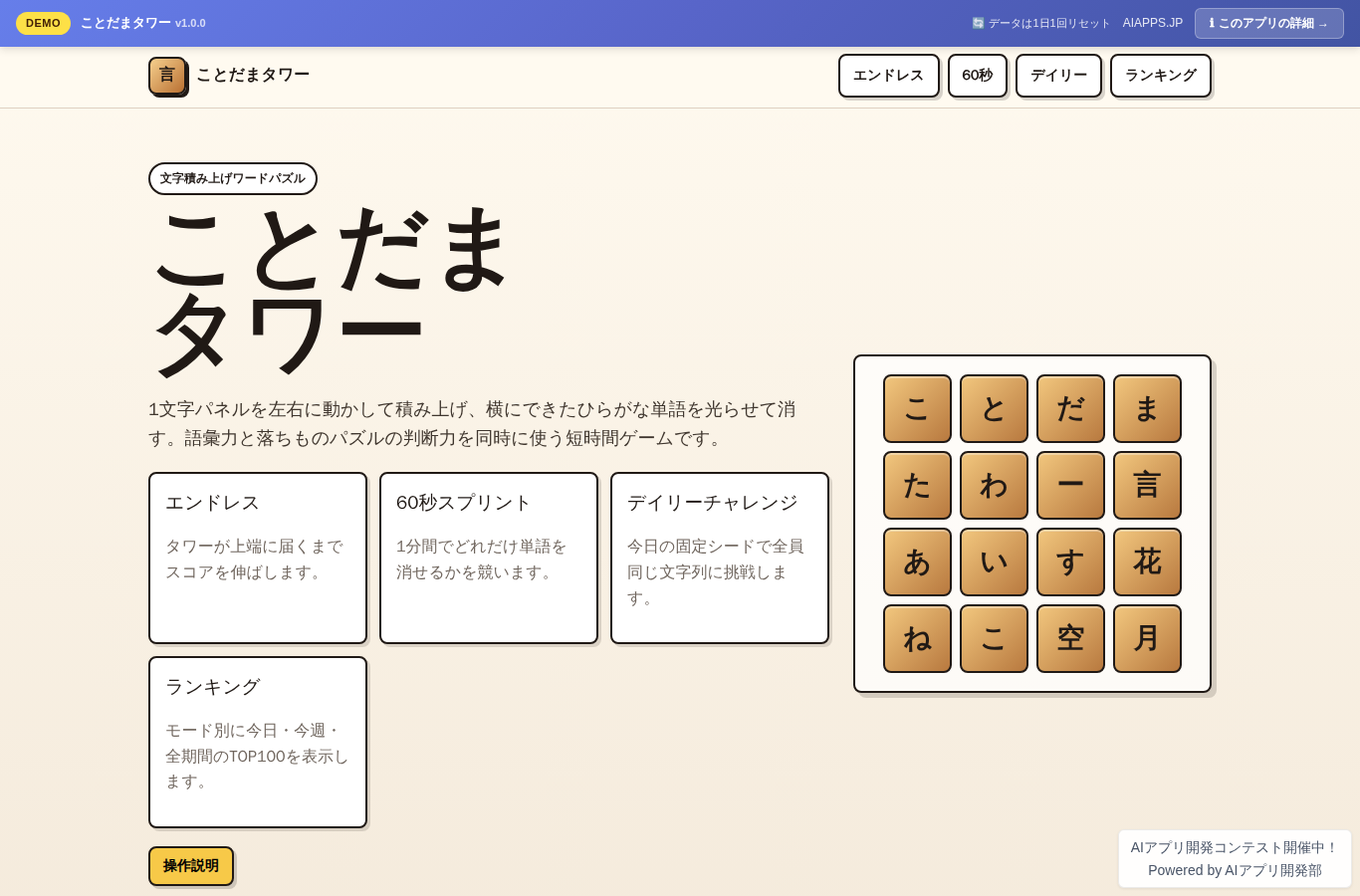Click Powered by AIアプリ開発部 text
The height and width of the screenshot is (896, 1360).
tap(1235, 870)
